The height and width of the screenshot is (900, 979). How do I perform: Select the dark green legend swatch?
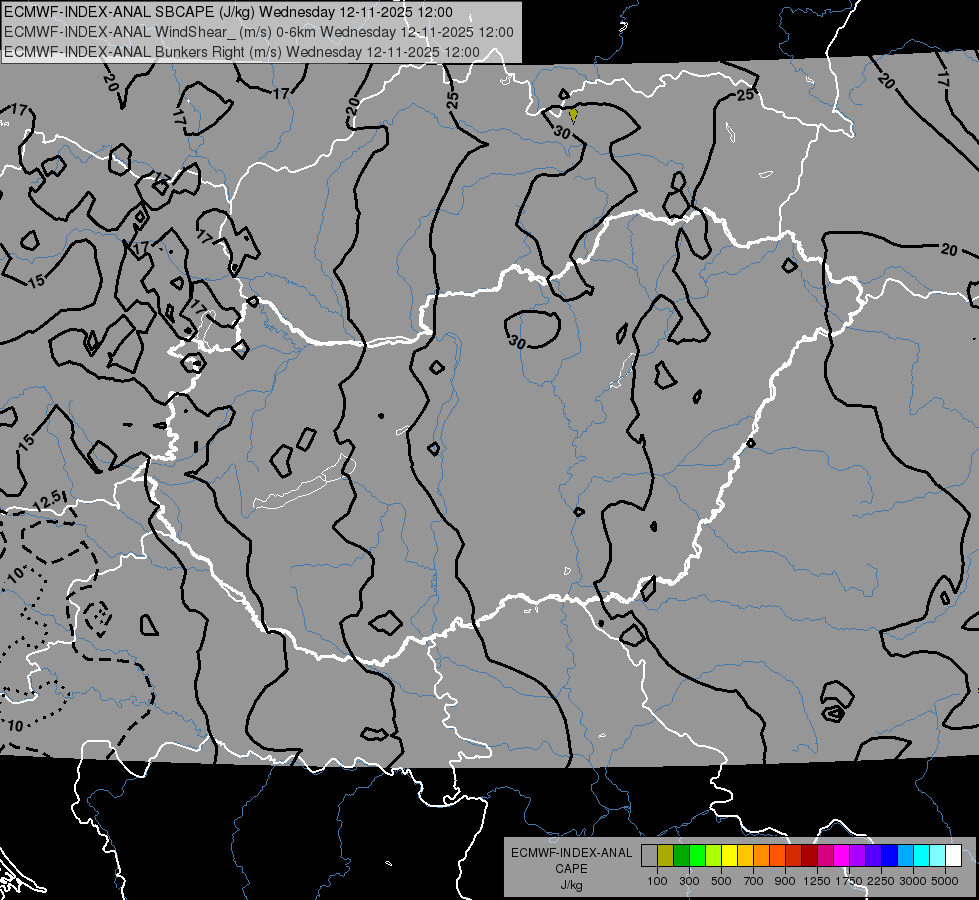(x=681, y=856)
